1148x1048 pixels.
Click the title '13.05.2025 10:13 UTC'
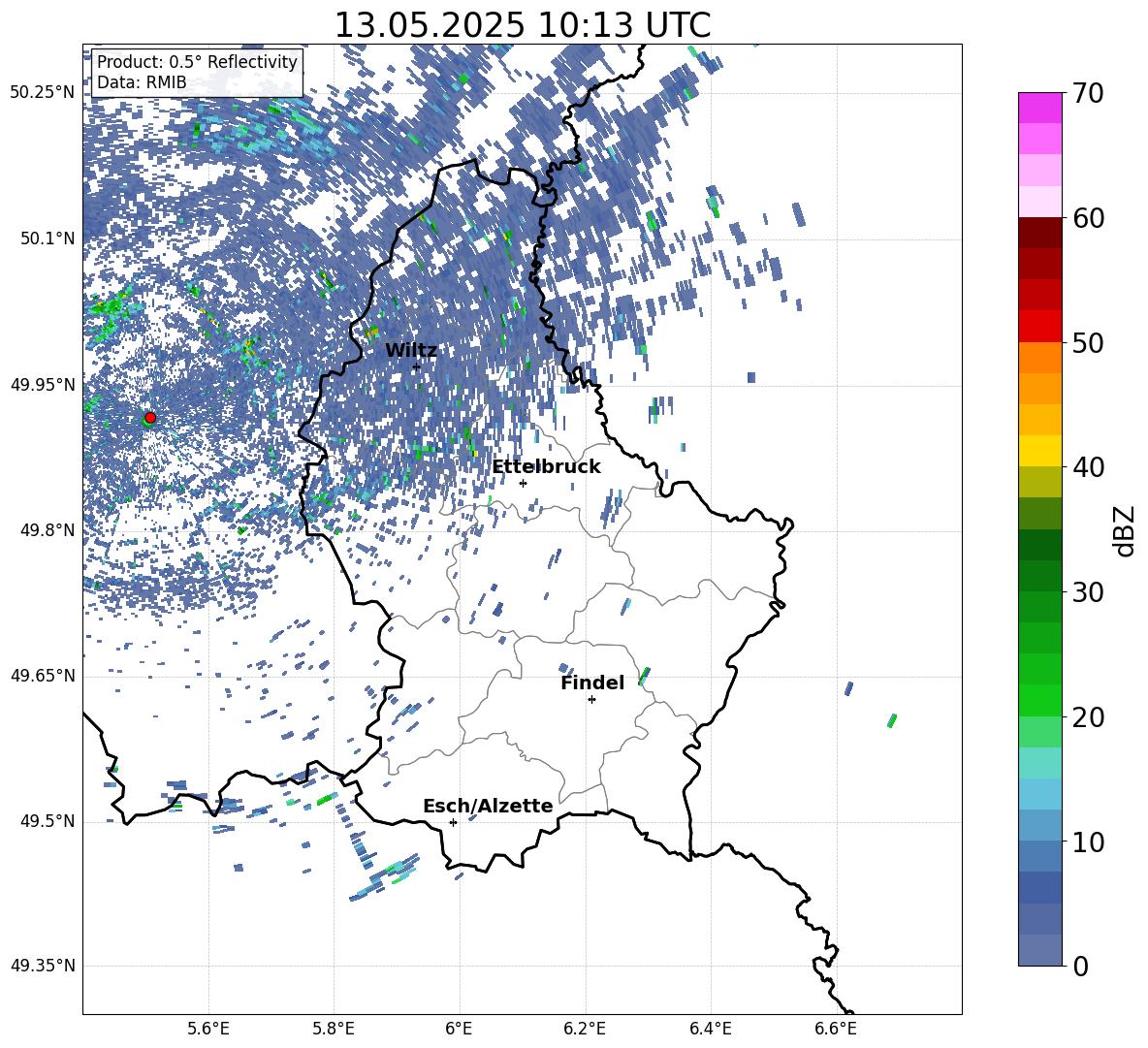pos(523,25)
